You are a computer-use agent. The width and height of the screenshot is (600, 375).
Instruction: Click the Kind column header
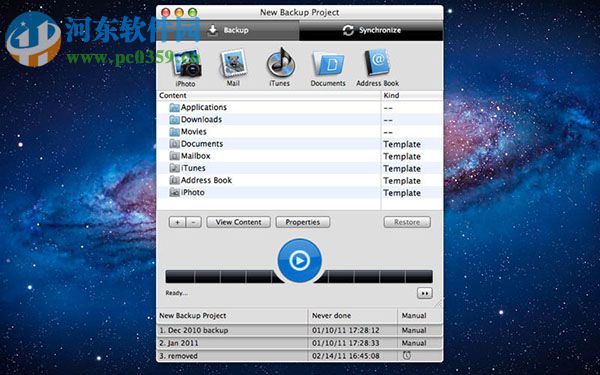point(412,95)
